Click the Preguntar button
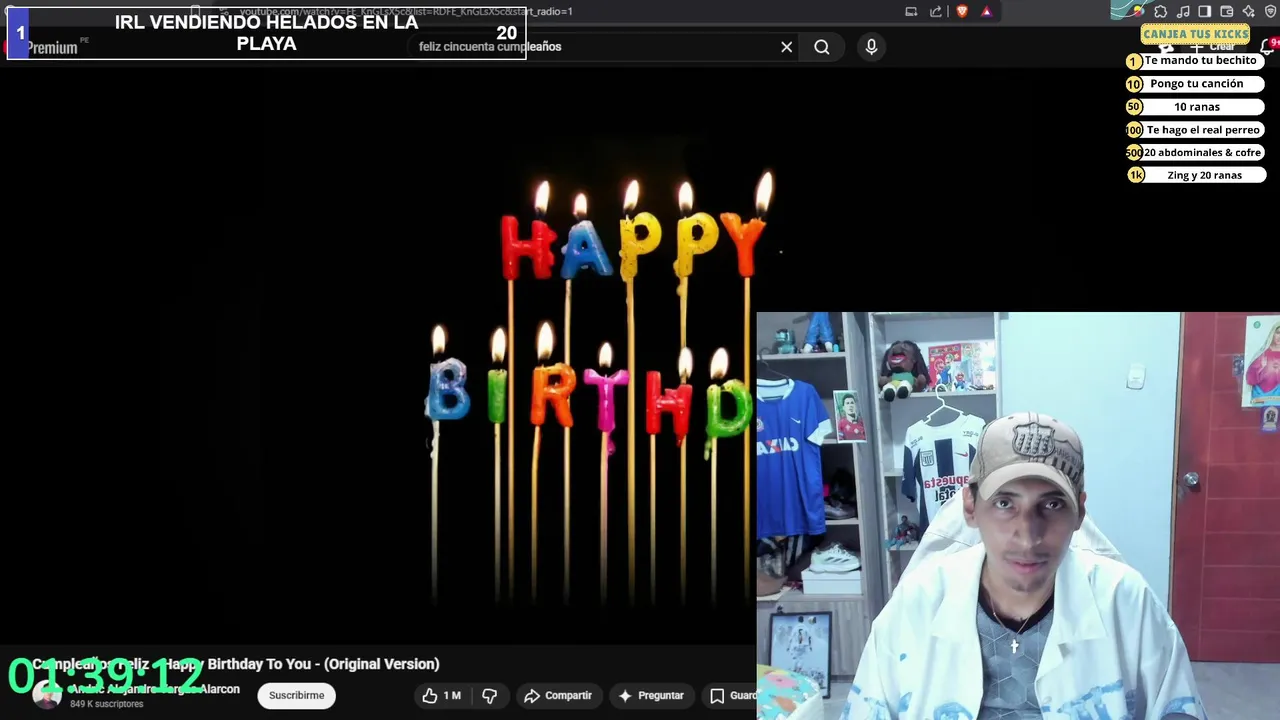1280x720 pixels. 651,696
